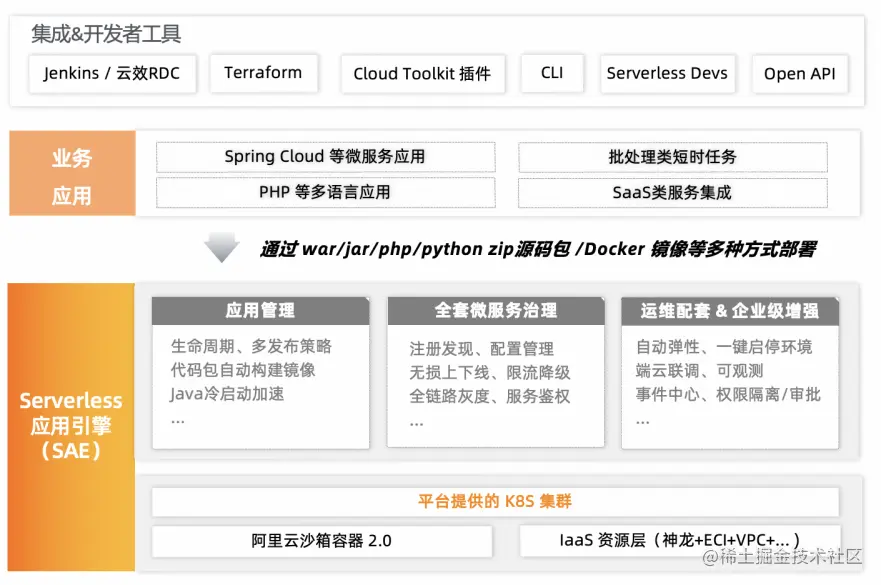Screen dimensions: 881x585
Task: Click Java冷启动加速 text line
Action: tap(227, 394)
